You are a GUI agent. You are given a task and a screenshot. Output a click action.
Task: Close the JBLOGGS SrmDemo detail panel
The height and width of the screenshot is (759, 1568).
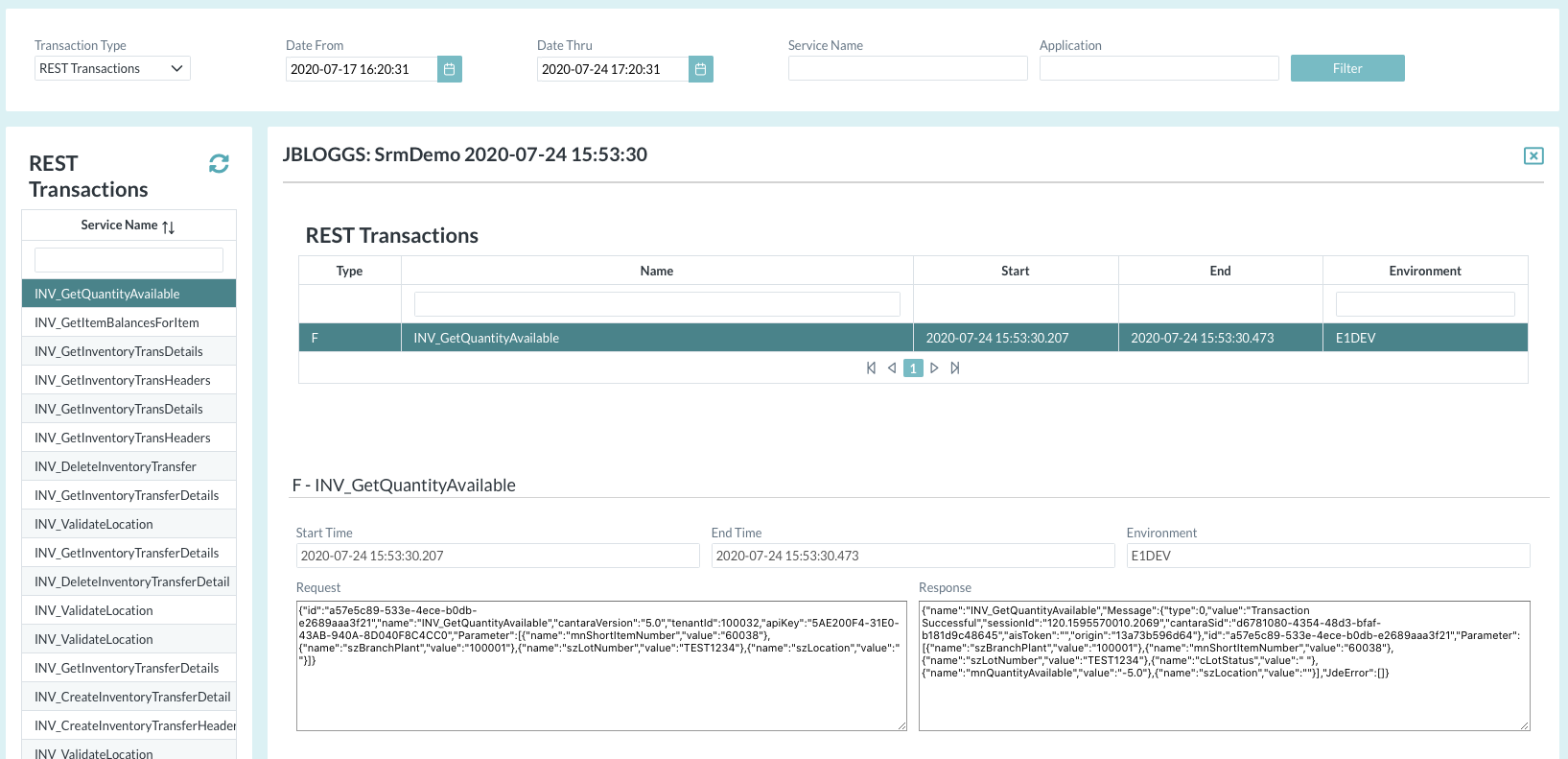[x=1533, y=155]
